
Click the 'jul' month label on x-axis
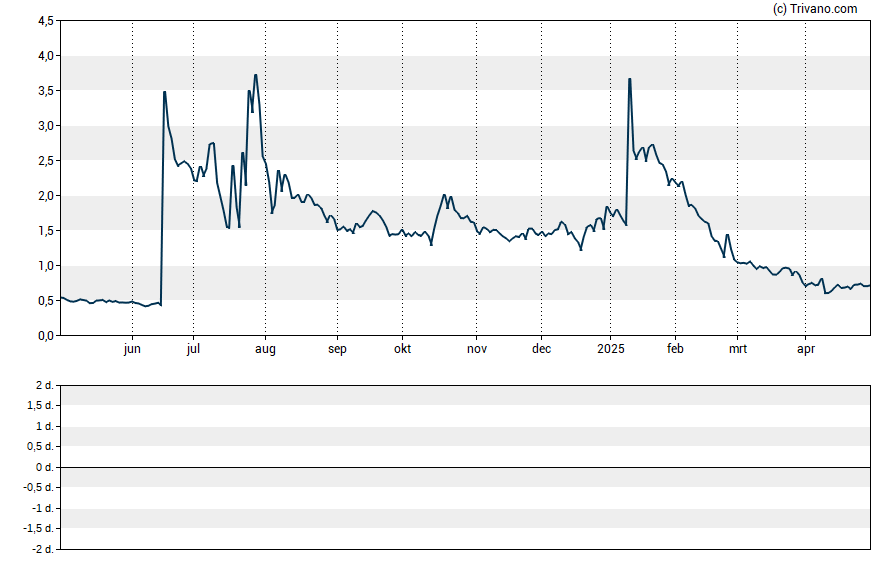tap(193, 349)
